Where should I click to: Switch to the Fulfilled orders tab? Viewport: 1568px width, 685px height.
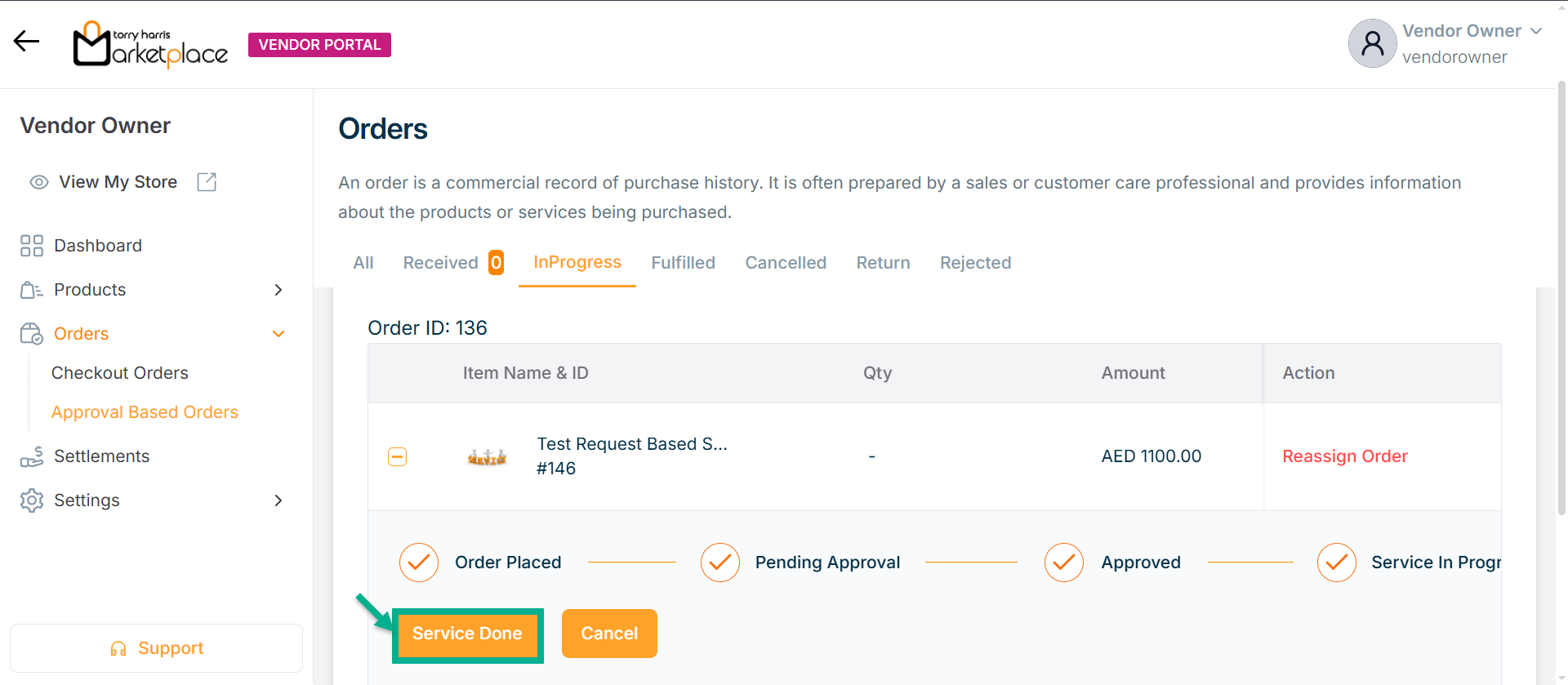coord(683,263)
